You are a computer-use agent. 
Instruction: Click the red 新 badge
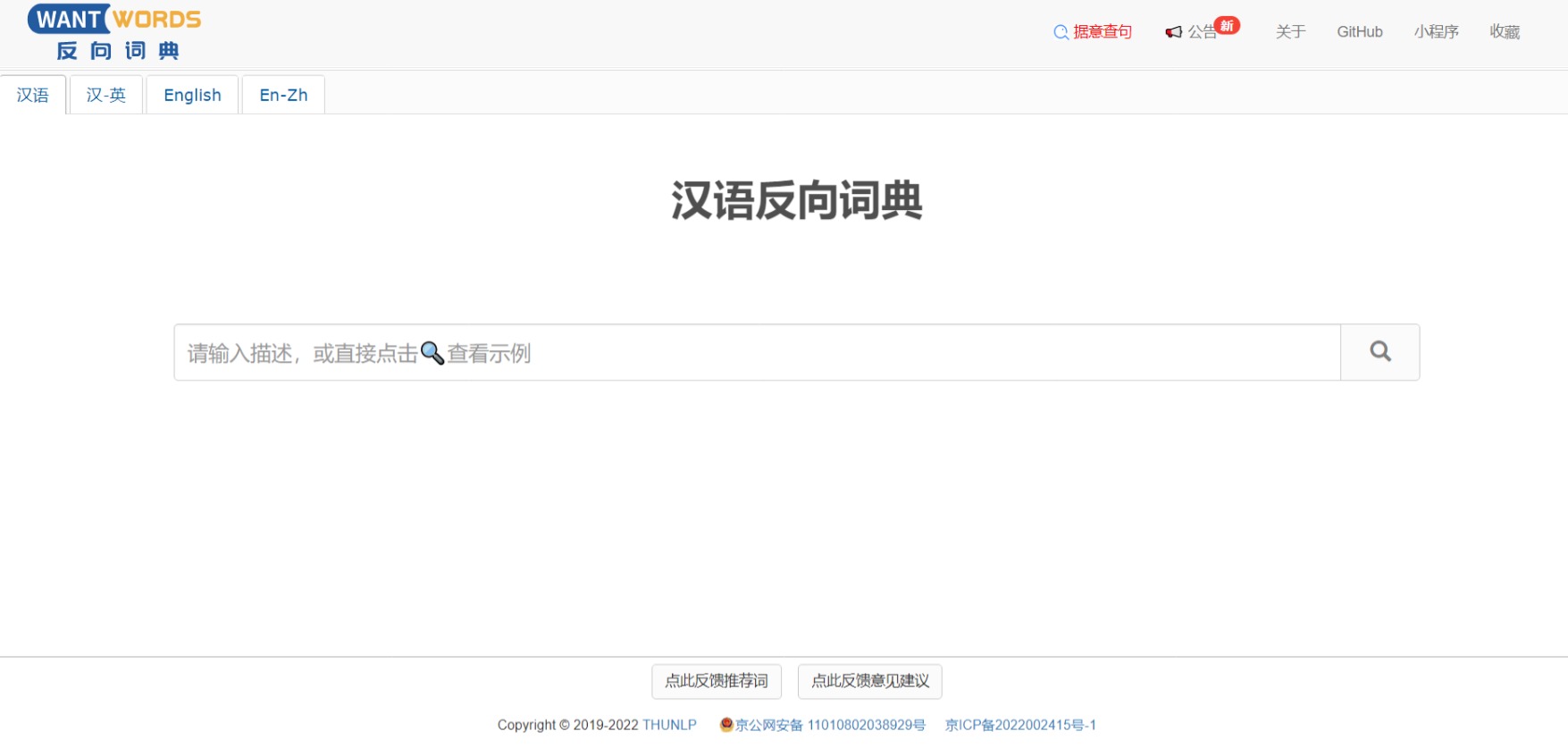pos(1228,26)
